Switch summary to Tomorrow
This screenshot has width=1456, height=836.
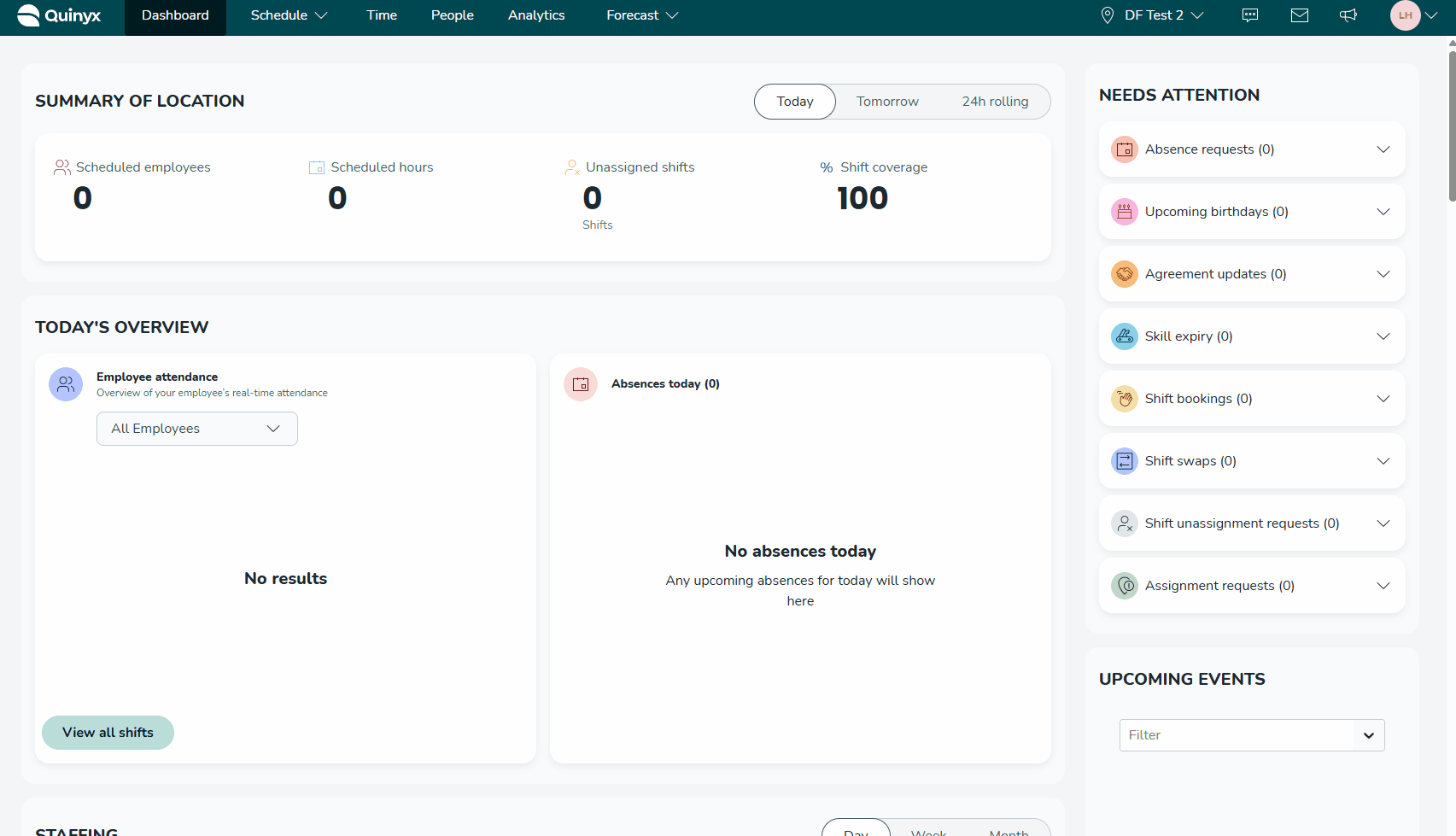click(x=887, y=102)
